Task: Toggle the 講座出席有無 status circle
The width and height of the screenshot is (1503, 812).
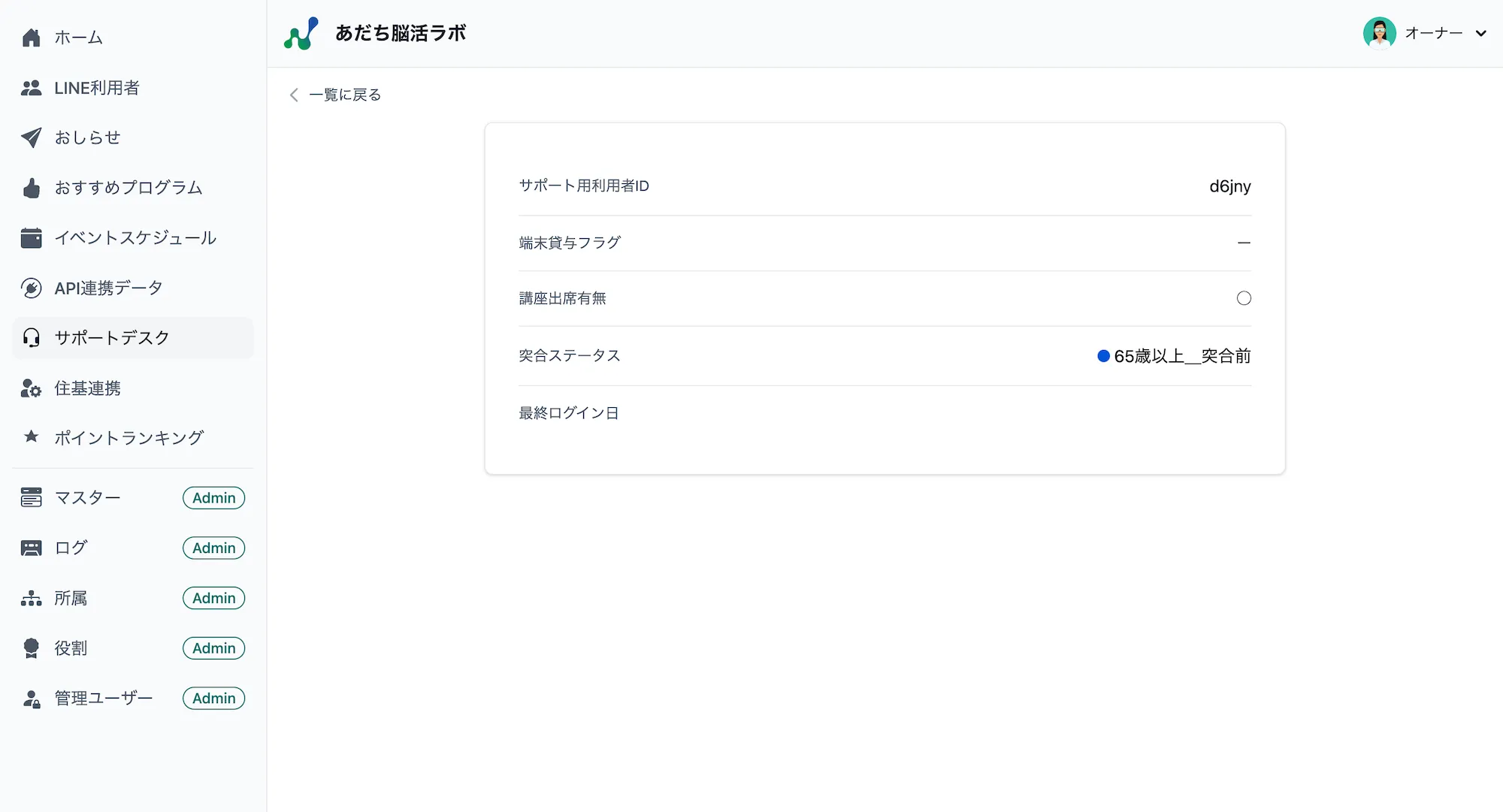Action: (1244, 297)
